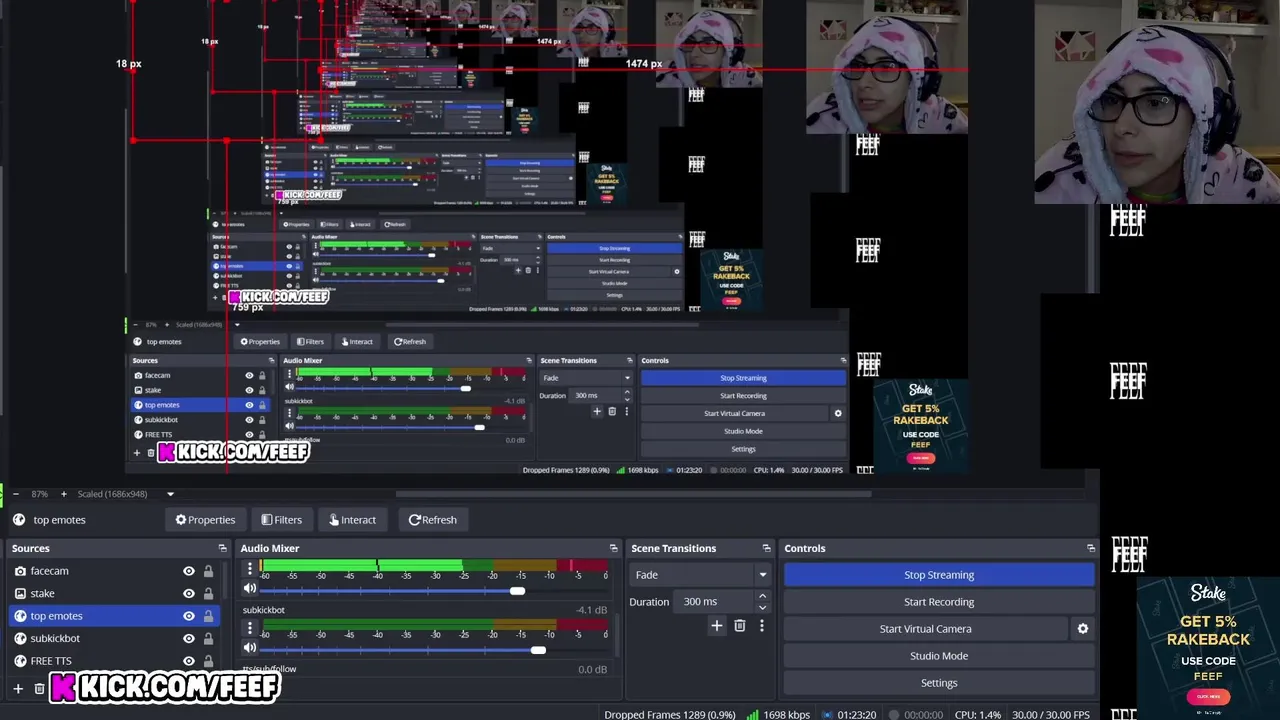The image size is (1280, 720).
Task: Open first mixer channel options menu
Action: 250,569
